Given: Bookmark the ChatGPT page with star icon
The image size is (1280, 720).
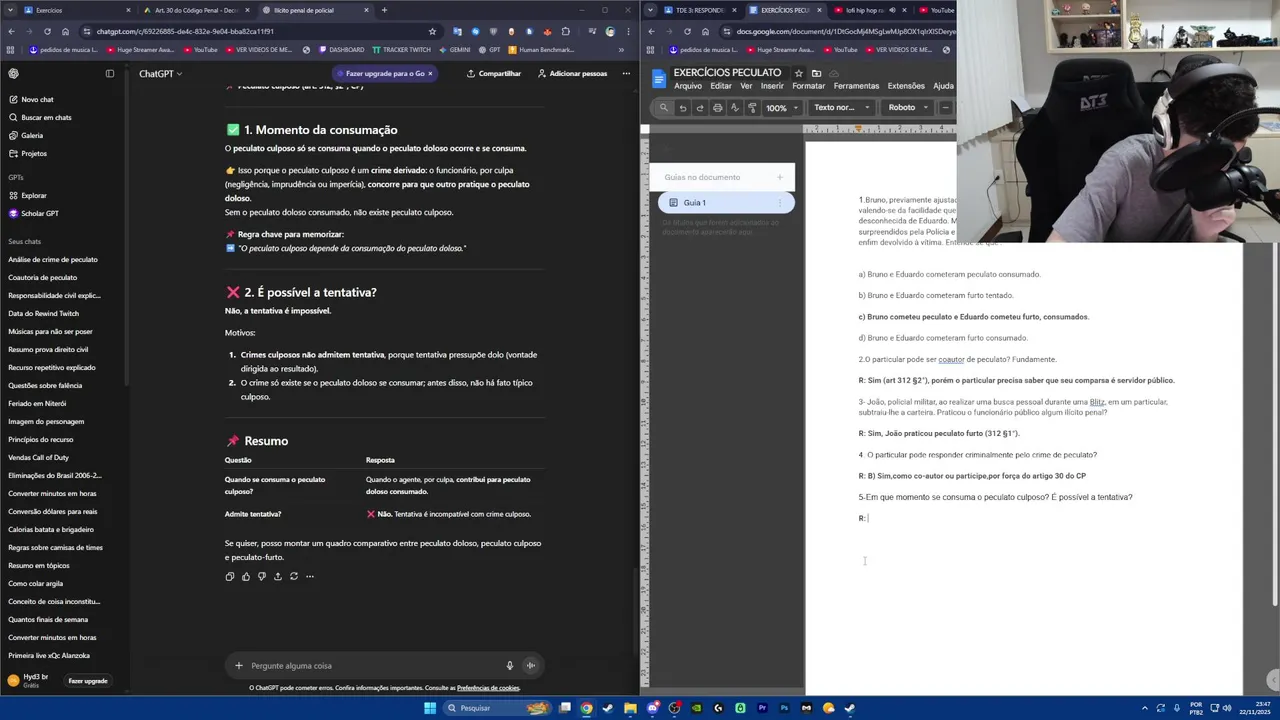Looking at the screenshot, I should pyautogui.click(x=432, y=31).
